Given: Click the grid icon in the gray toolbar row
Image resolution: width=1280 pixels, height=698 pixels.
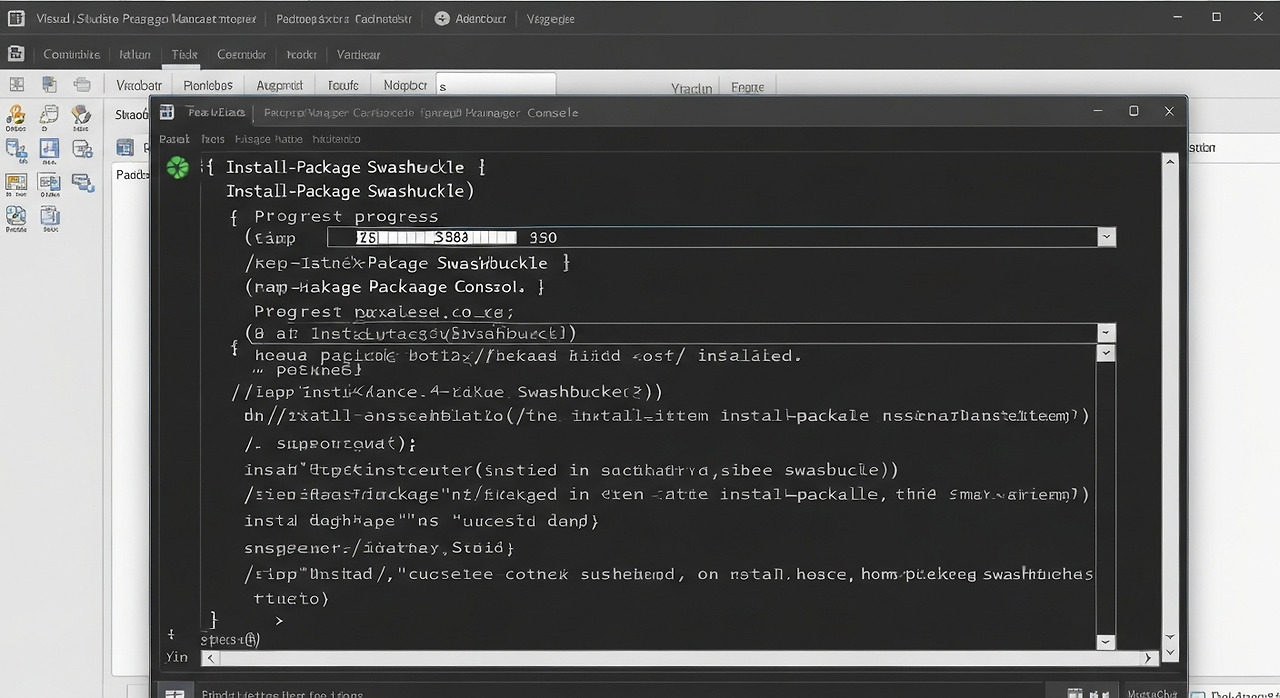Looking at the screenshot, I should pos(17,86).
